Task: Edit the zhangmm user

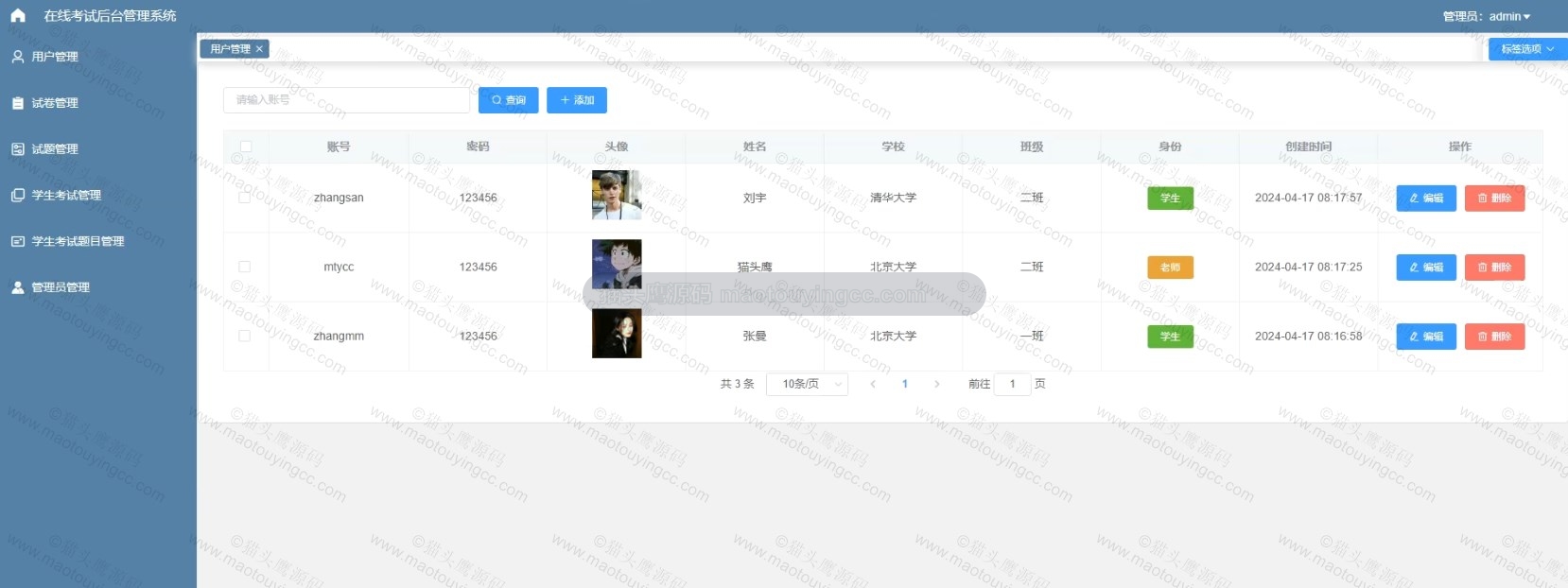Action: click(x=1426, y=337)
